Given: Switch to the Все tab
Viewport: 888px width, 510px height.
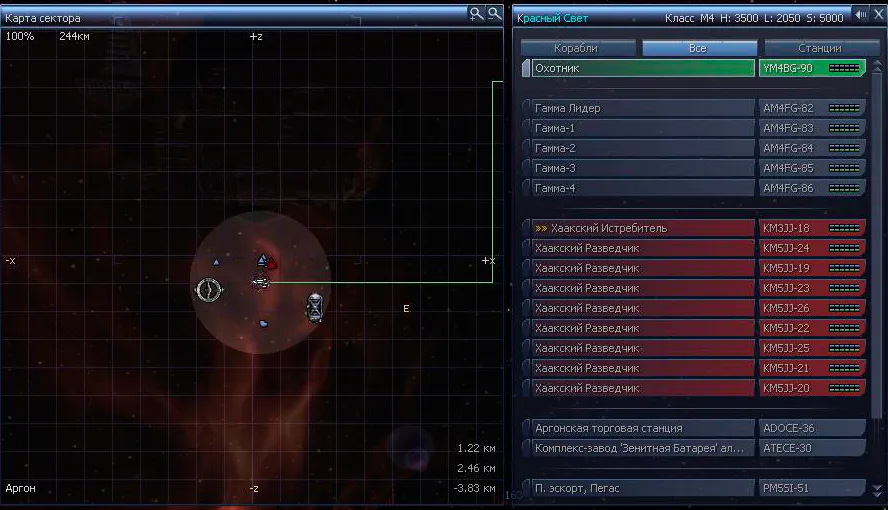Looking at the screenshot, I should click(699, 48).
